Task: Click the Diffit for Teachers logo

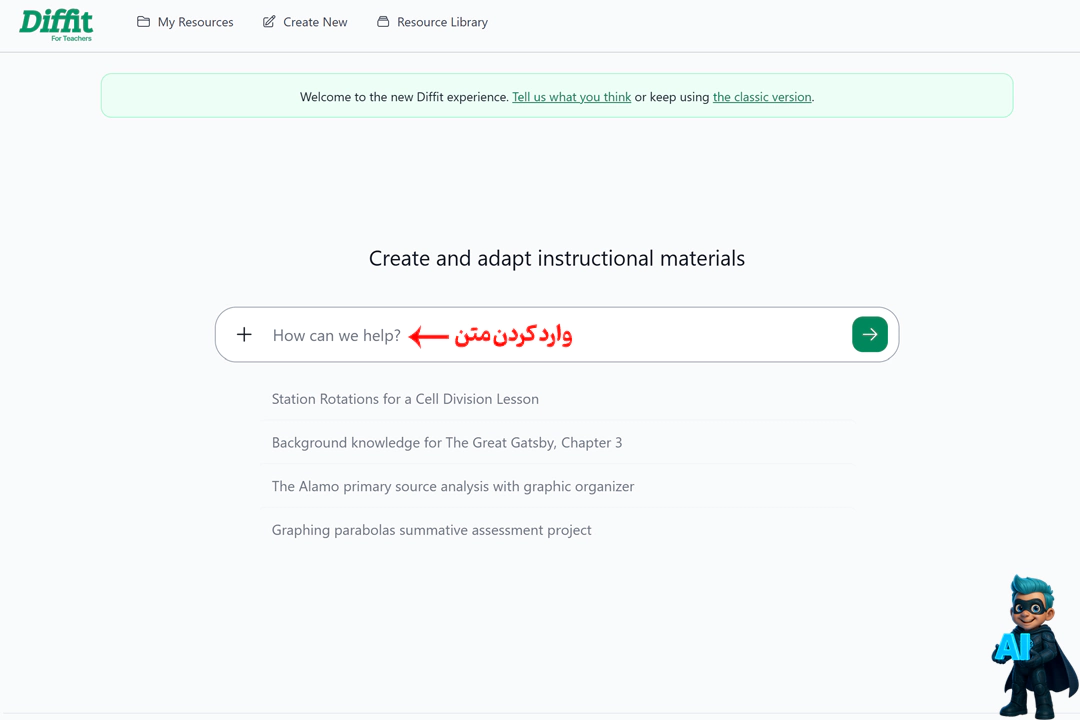Action: [x=56, y=24]
